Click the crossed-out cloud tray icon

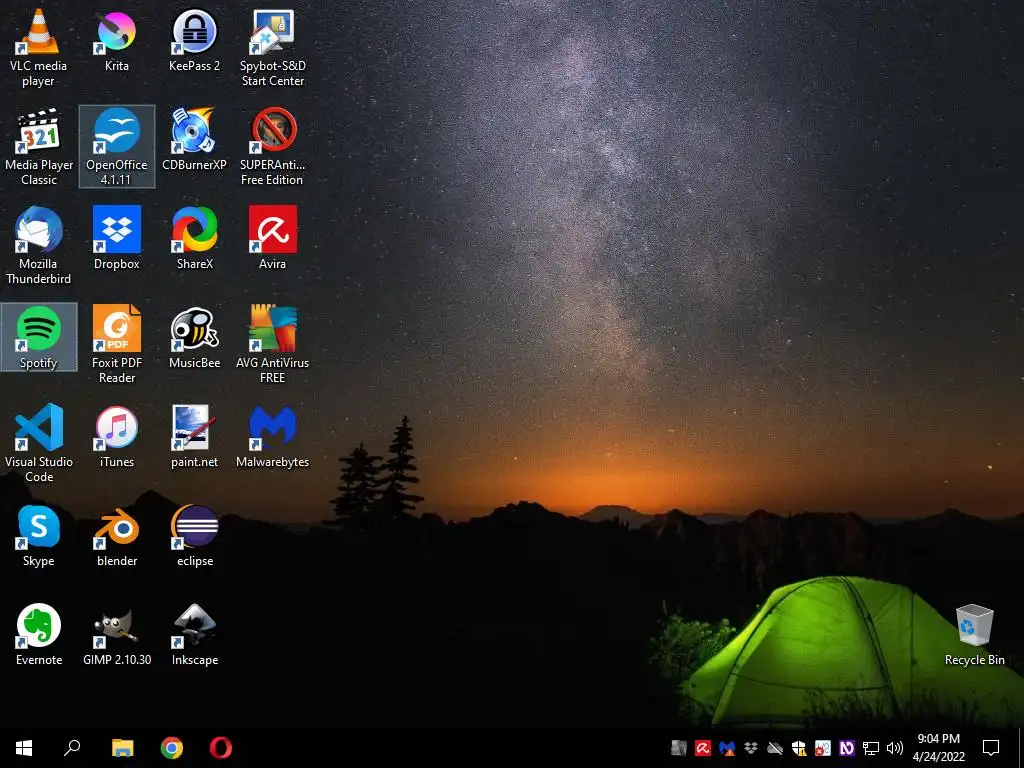(775, 748)
